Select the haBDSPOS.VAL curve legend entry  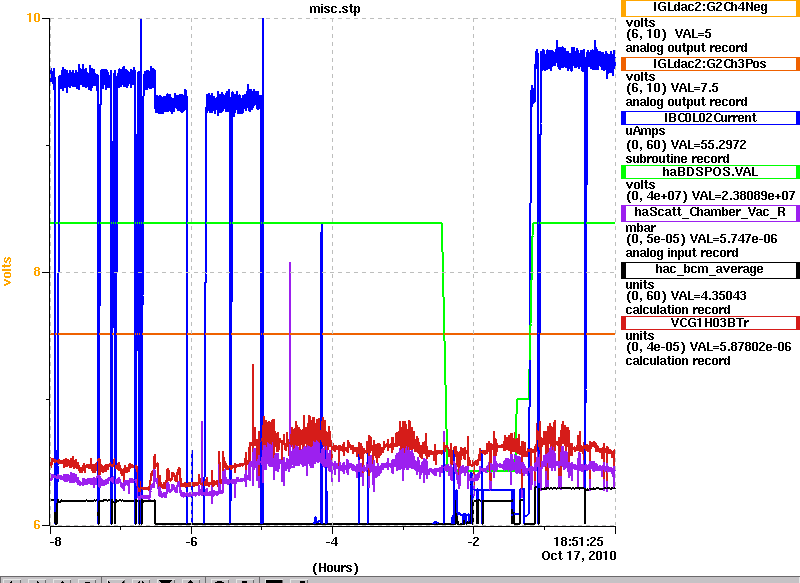coord(710,172)
